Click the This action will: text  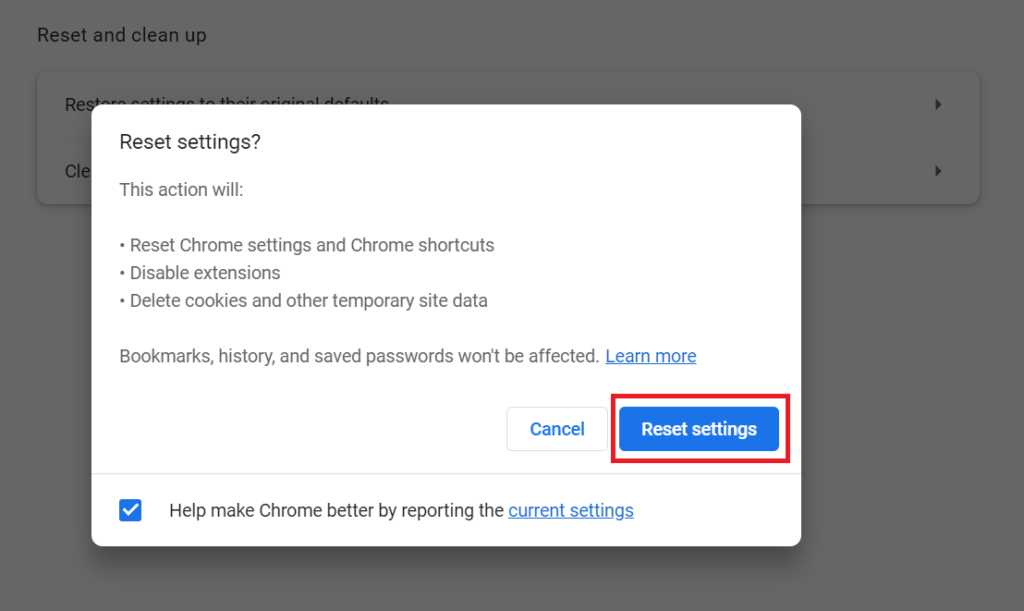181,189
